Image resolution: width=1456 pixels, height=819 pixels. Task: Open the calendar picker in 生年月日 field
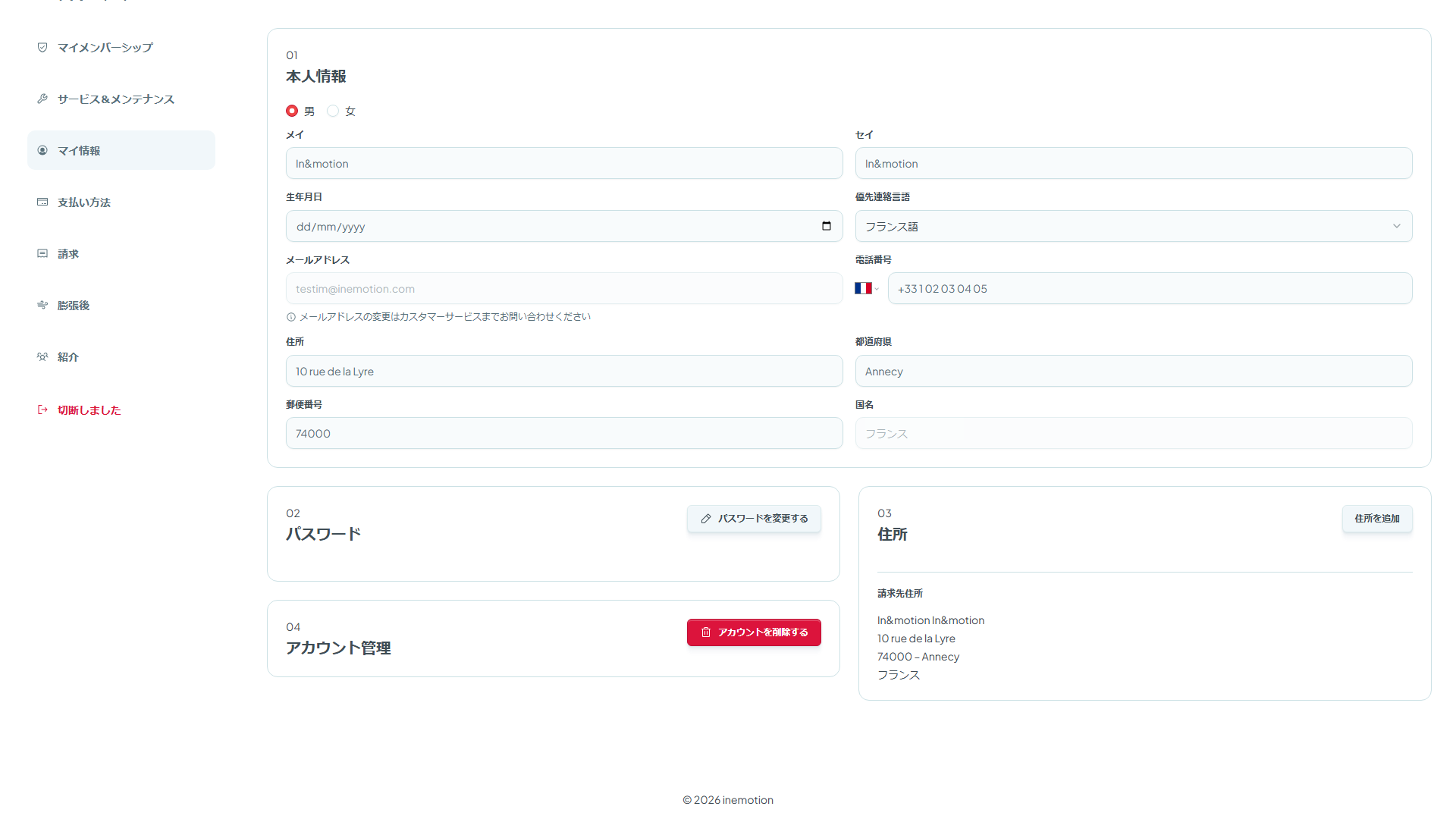(827, 226)
